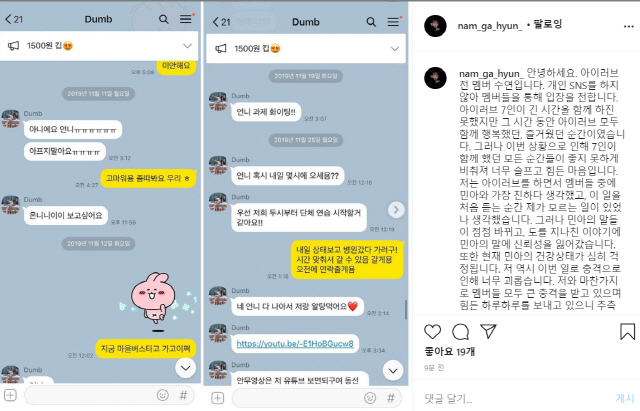Tap the hashtag search in middle chat input

[391, 398]
